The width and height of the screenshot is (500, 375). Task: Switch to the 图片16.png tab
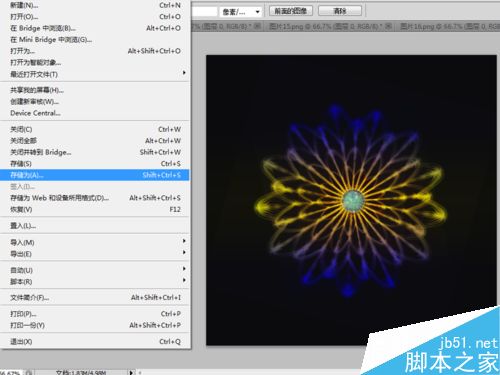click(x=448, y=26)
